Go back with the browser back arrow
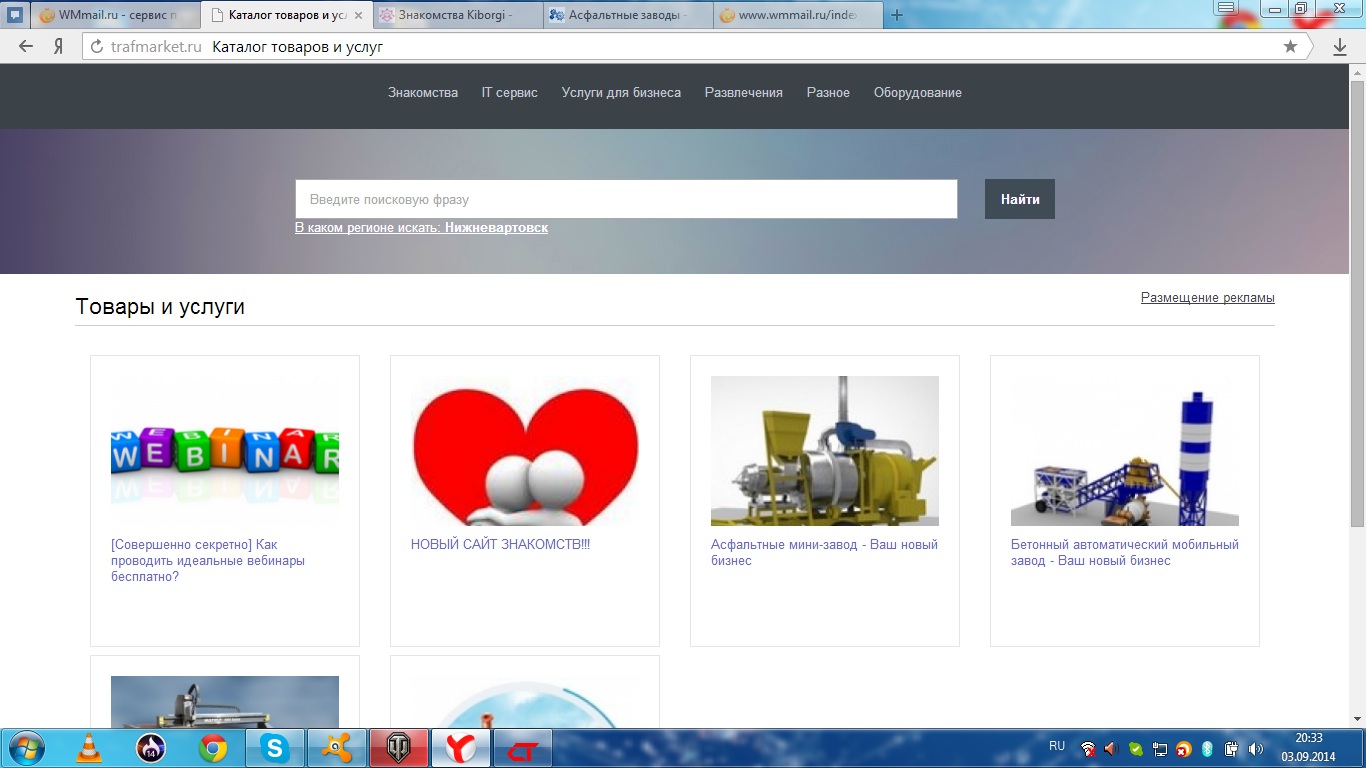Screen dimensions: 1366x768 click(26, 46)
